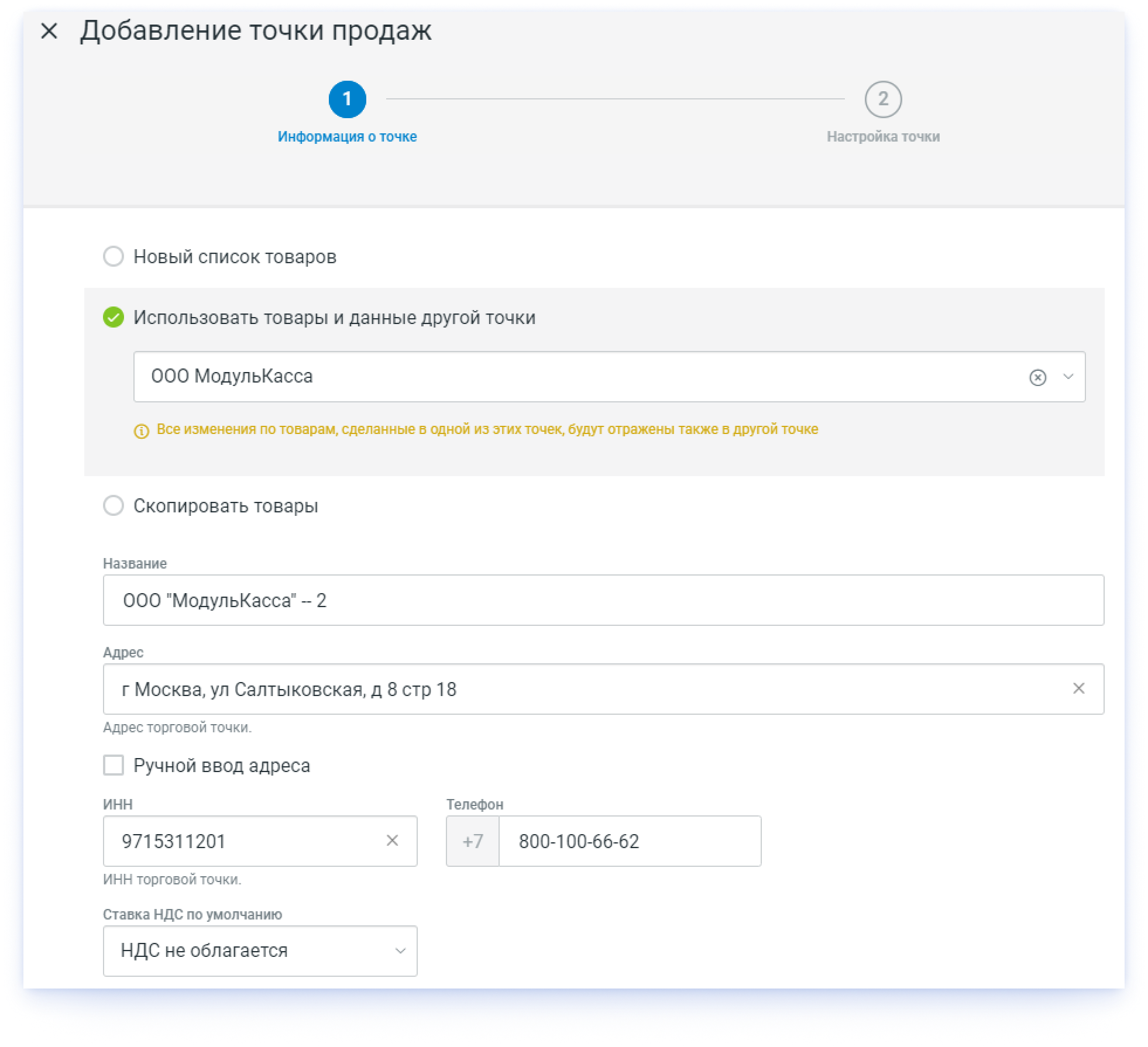Screen dimensions: 1148x1047
Task: Click the hint text ИНН торговой точки.
Action: coord(172,880)
